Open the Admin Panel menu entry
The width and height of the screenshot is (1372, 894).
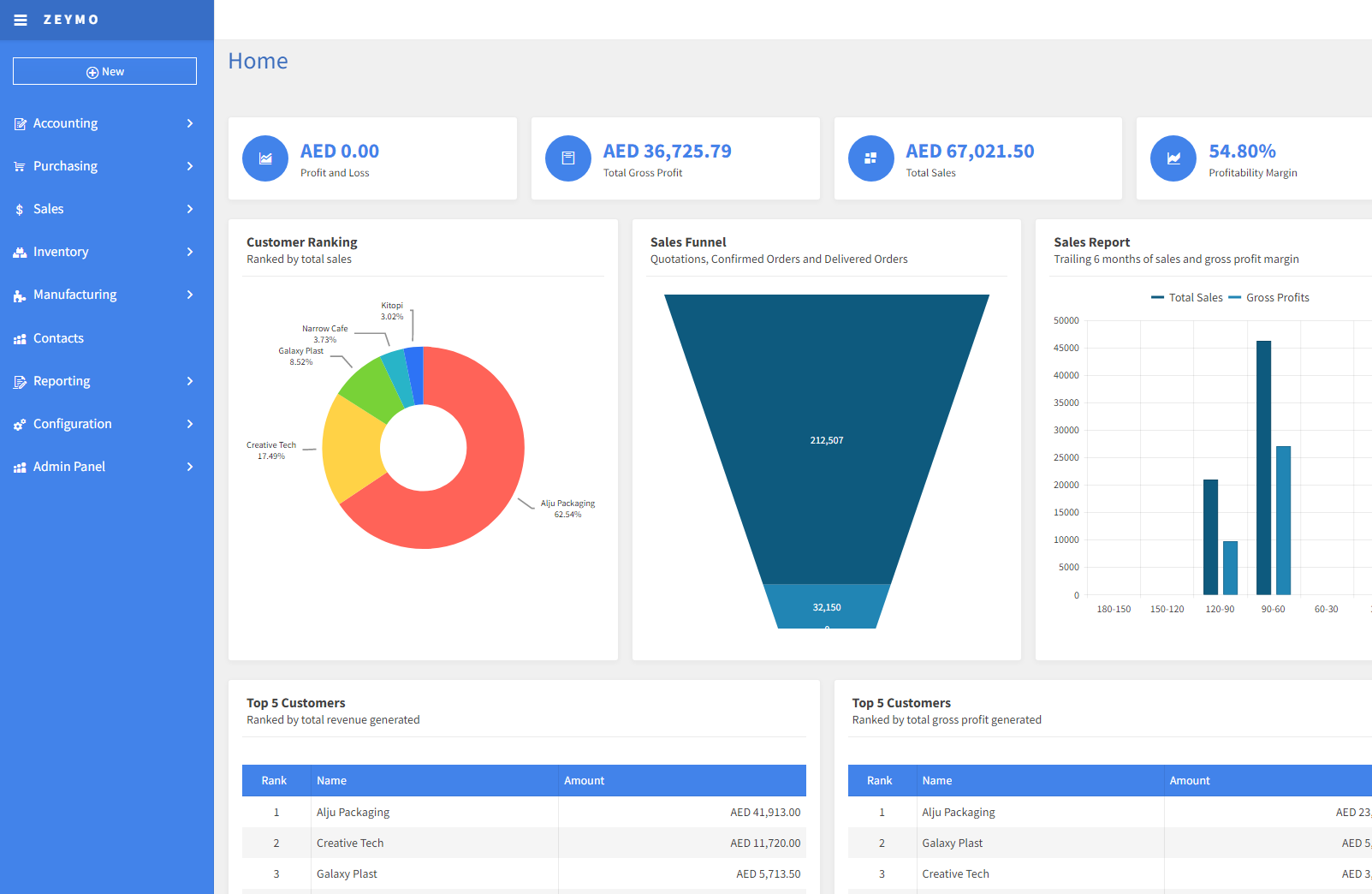point(68,467)
